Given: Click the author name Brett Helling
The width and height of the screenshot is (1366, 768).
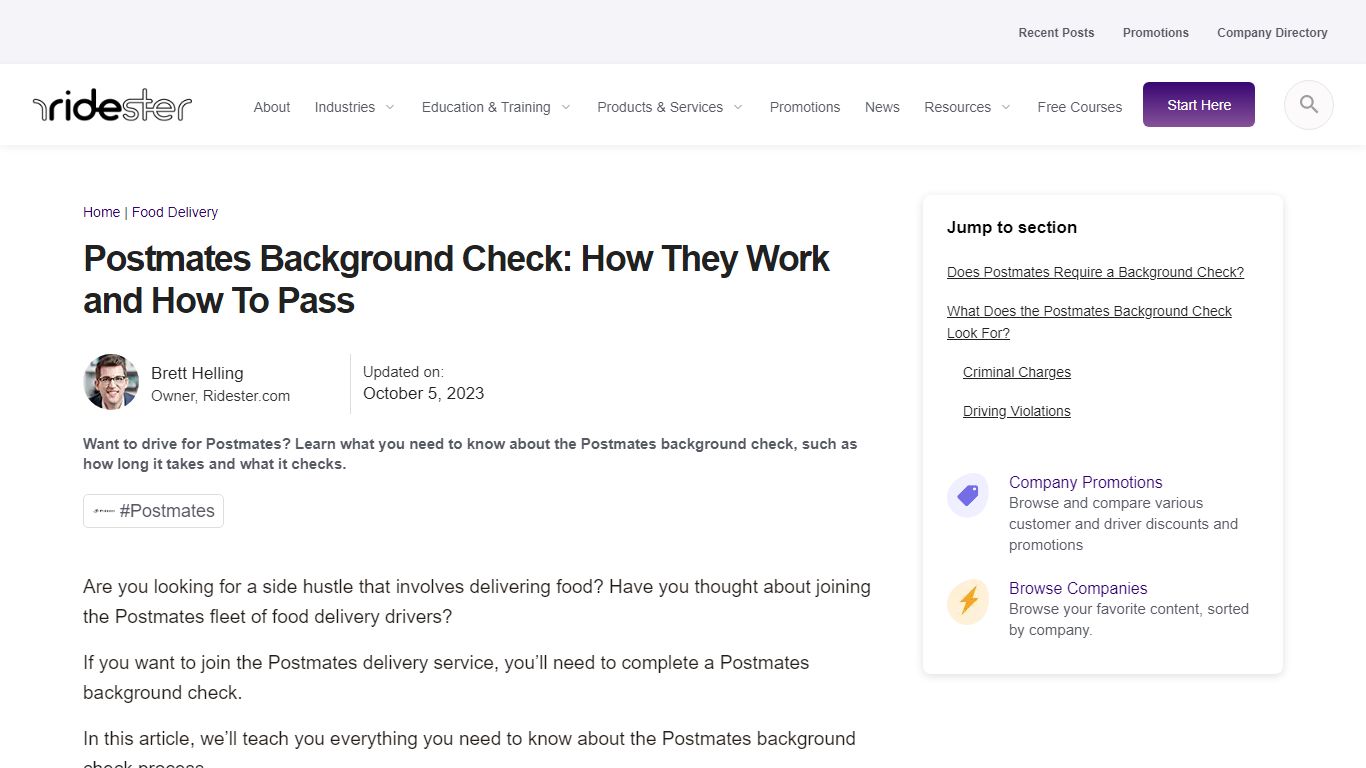Looking at the screenshot, I should [197, 373].
